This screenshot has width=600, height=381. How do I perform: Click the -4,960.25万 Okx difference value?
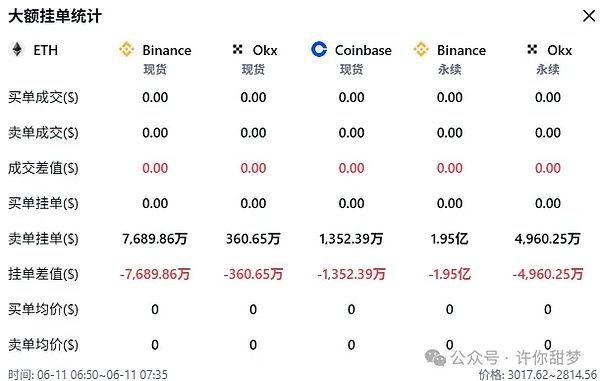pyautogui.click(x=548, y=274)
